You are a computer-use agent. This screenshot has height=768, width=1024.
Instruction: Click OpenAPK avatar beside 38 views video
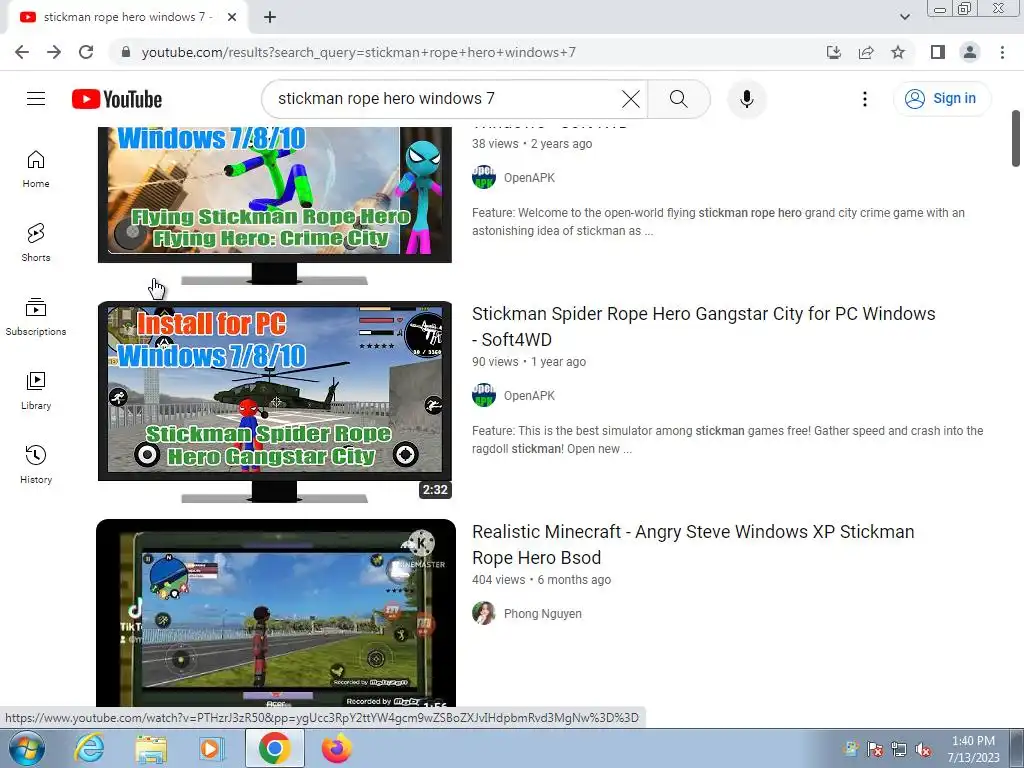[484, 177]
